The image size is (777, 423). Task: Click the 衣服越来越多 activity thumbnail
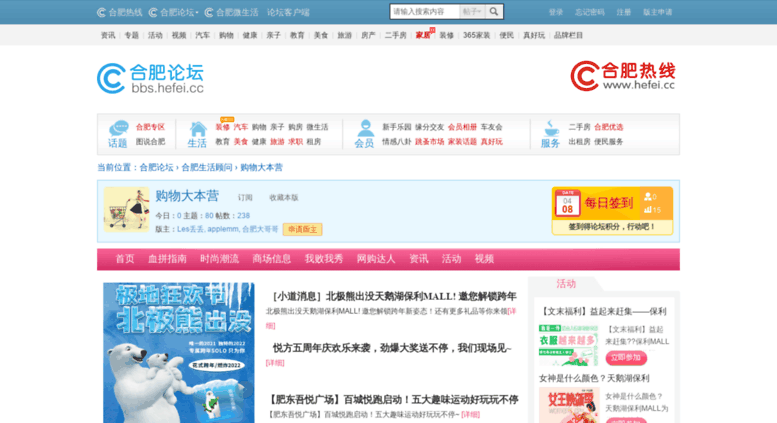pos(569,345)
